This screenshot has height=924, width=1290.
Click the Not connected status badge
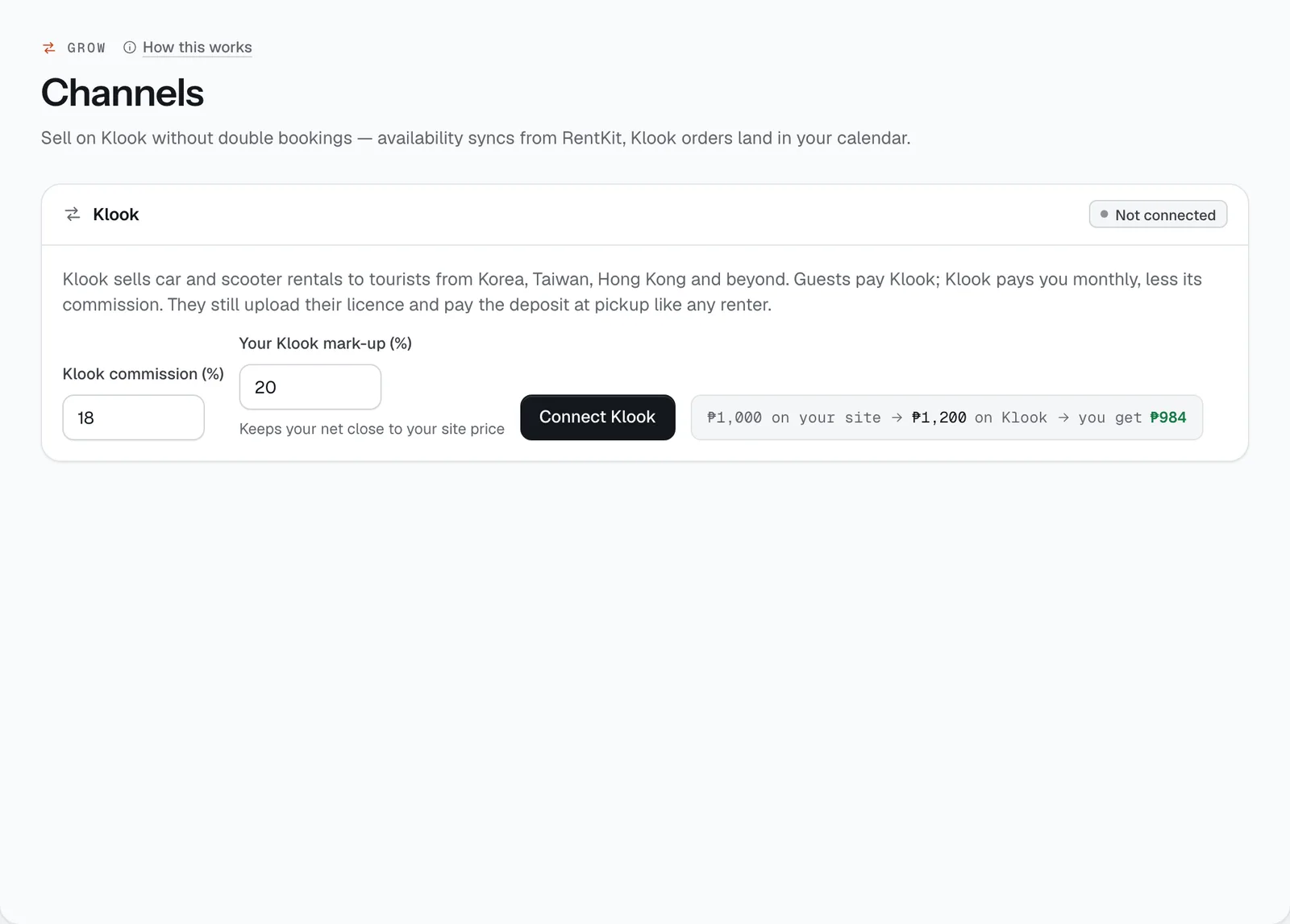pyautogui.click(x=1158, y=214)
